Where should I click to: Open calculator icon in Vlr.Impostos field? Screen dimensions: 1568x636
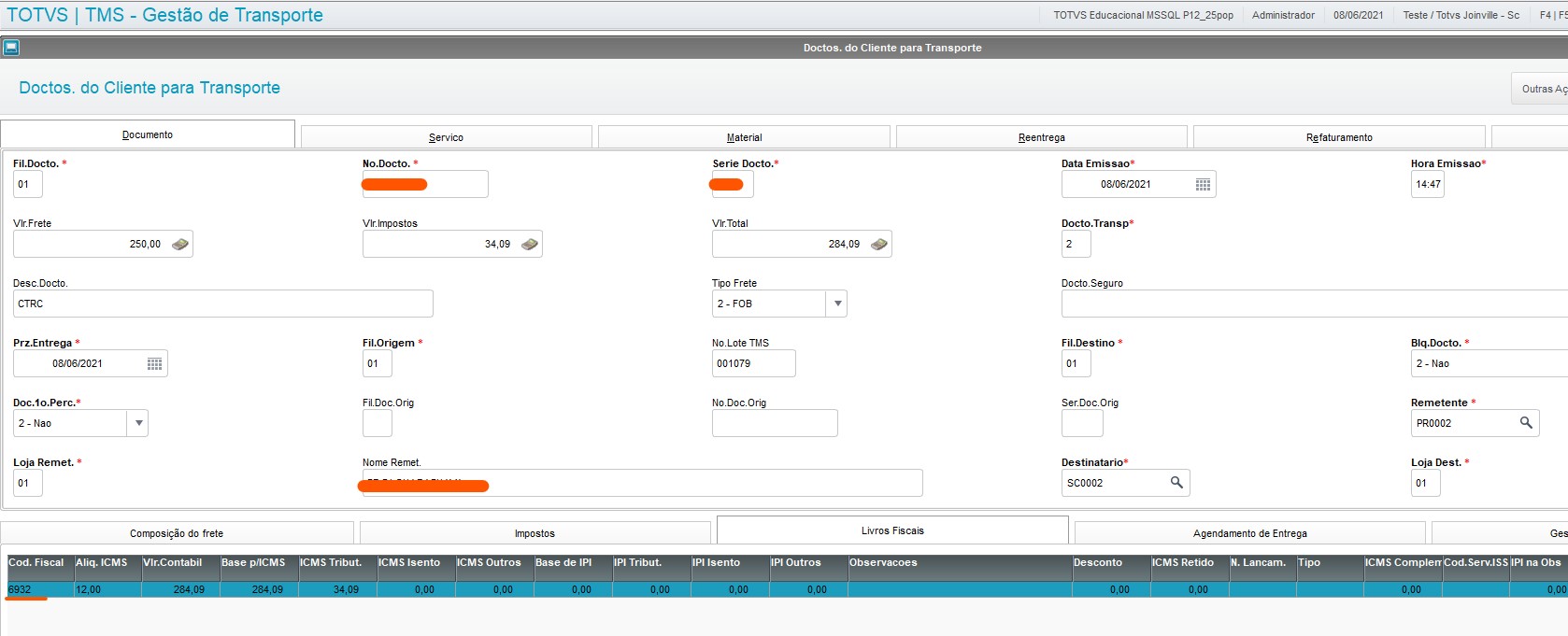coord(530,244)
